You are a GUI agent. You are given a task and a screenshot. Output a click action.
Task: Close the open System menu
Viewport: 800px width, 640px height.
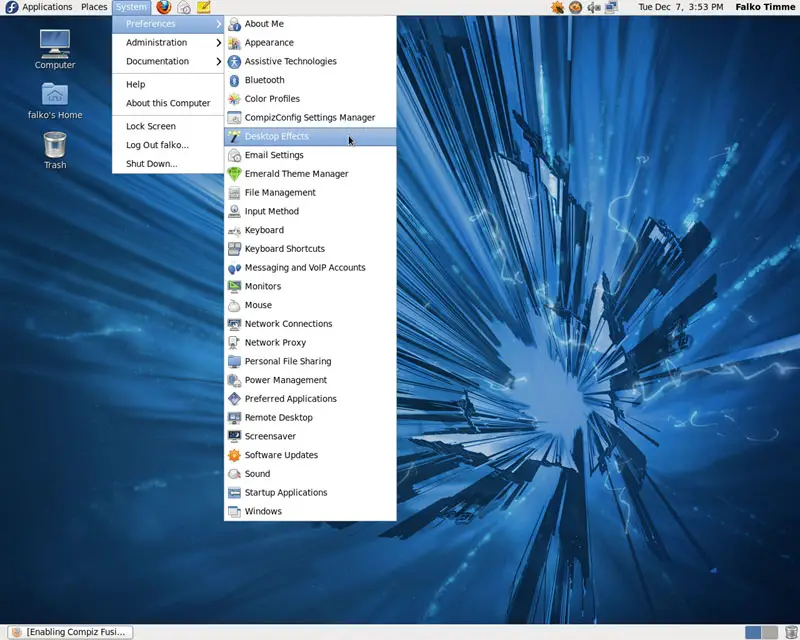pos(131,7)
